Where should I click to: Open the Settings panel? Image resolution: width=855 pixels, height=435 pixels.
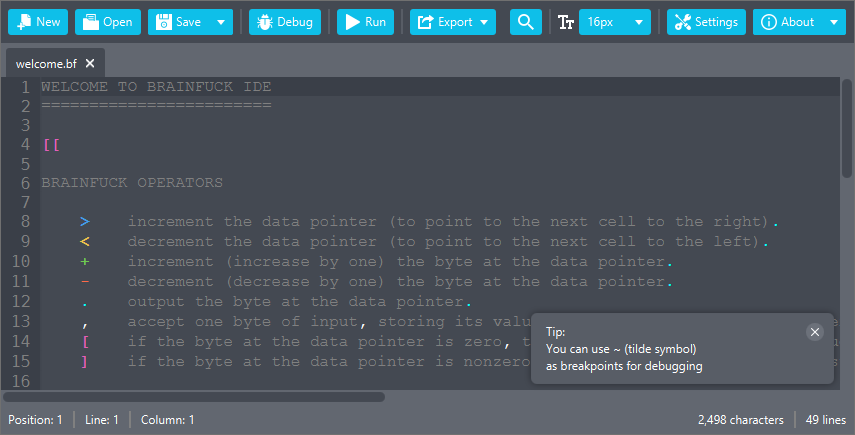coord(706,22)
